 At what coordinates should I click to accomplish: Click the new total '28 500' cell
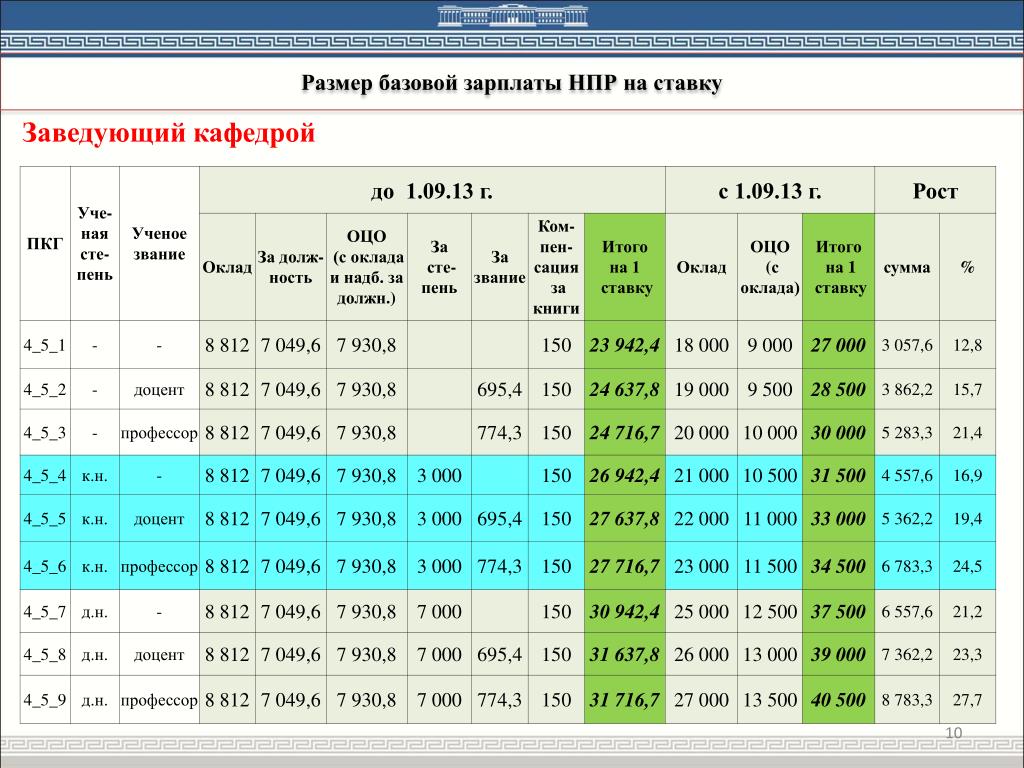tap(838, 389)
